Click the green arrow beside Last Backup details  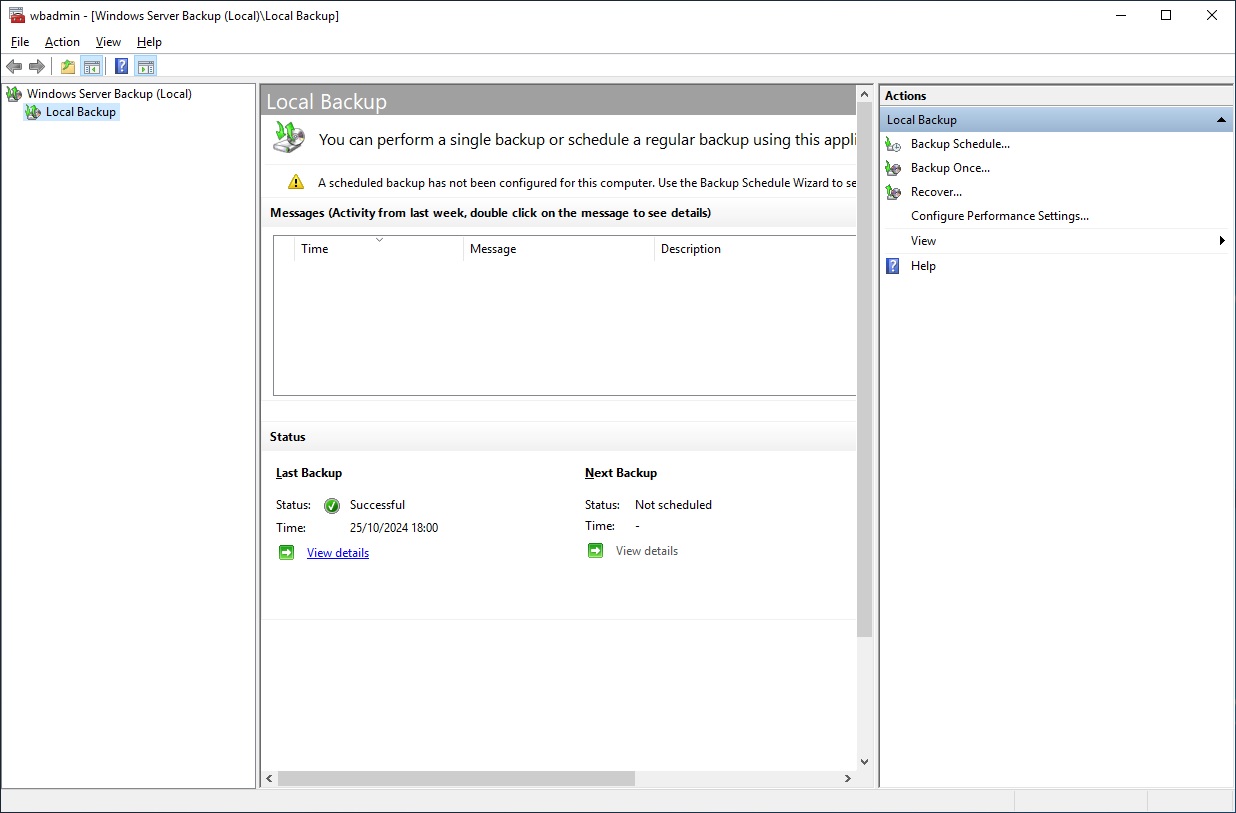tap(287, 553)
